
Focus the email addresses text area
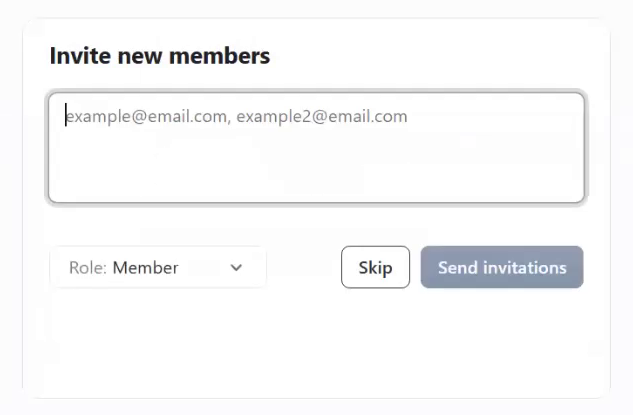click(316, 148)
